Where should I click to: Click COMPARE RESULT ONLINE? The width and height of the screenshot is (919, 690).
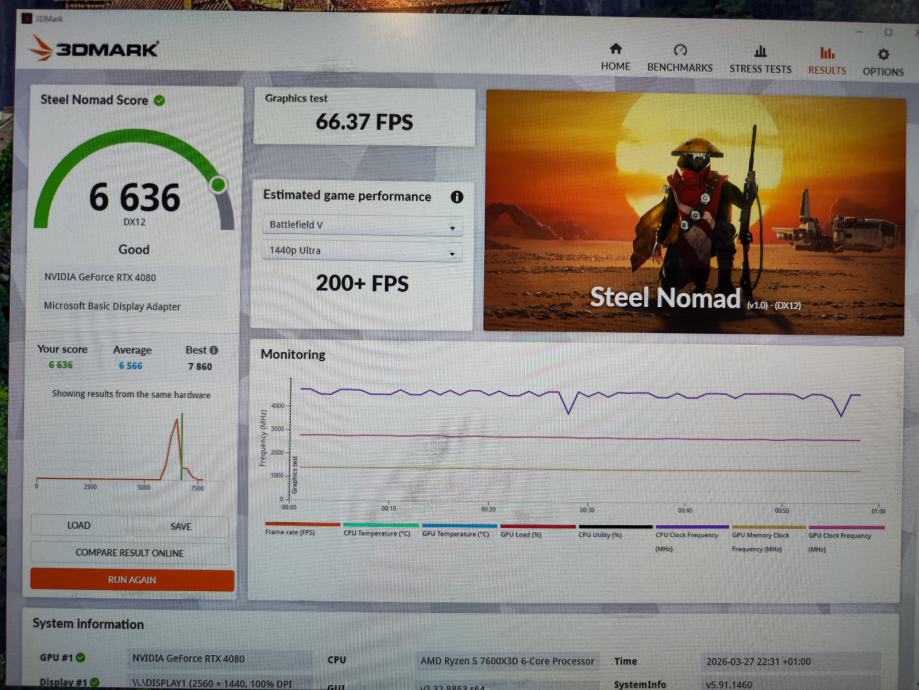pos(130,553)
